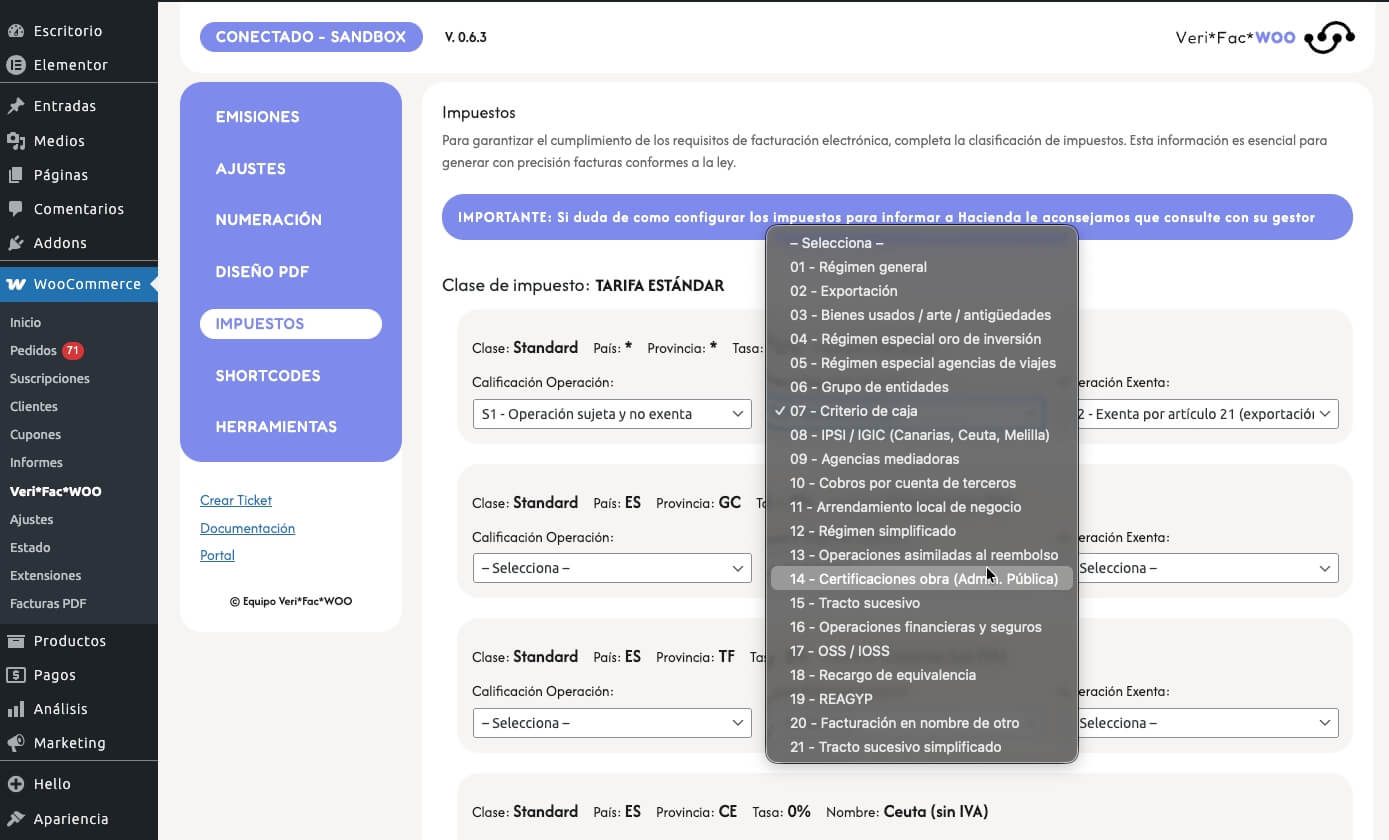The image size is (1389, 840).
Task: Pick 13 - Operaciones asimiladas al reembolso
Action: tap(922, 555)
